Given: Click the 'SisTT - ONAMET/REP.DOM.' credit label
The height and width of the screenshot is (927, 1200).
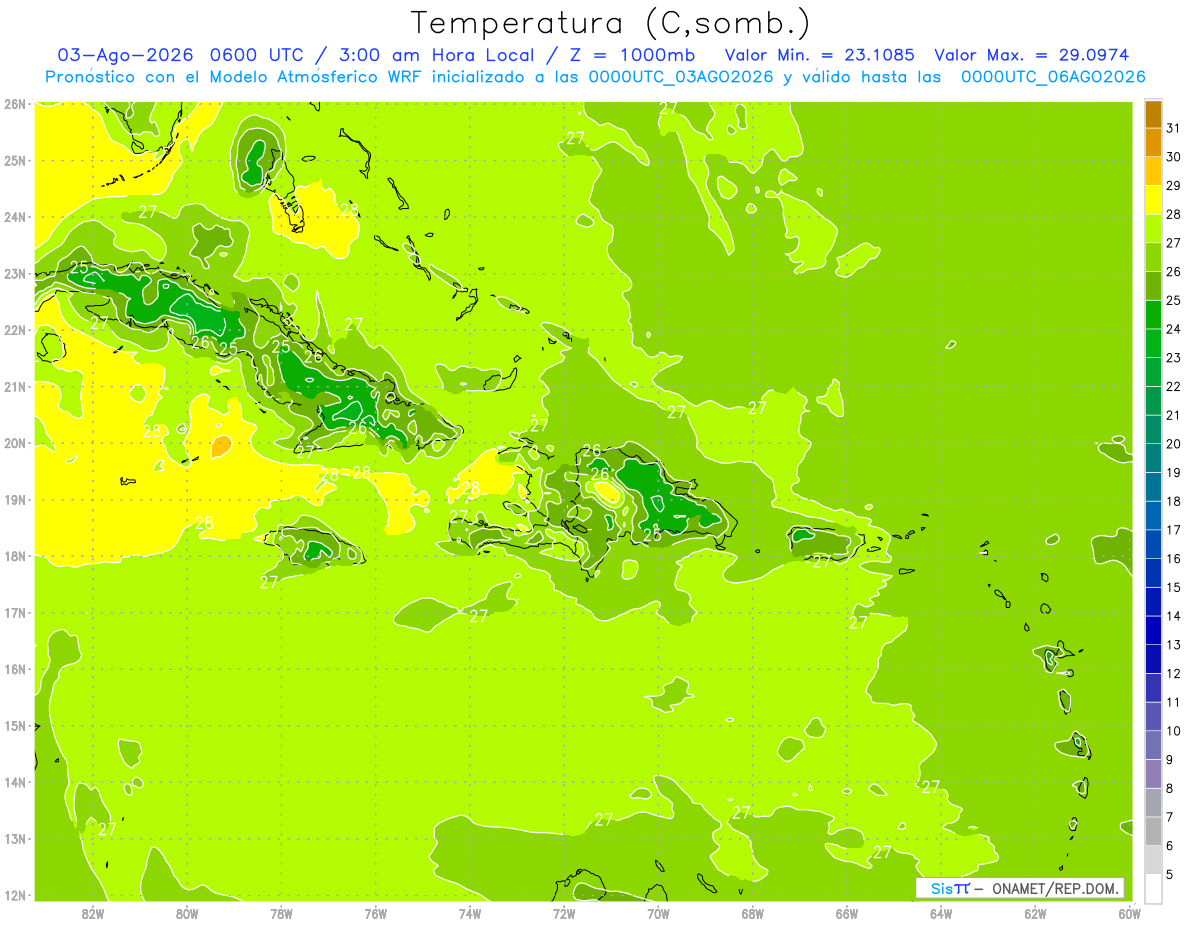Looking at the screenshot, I should click(1020, 888).
